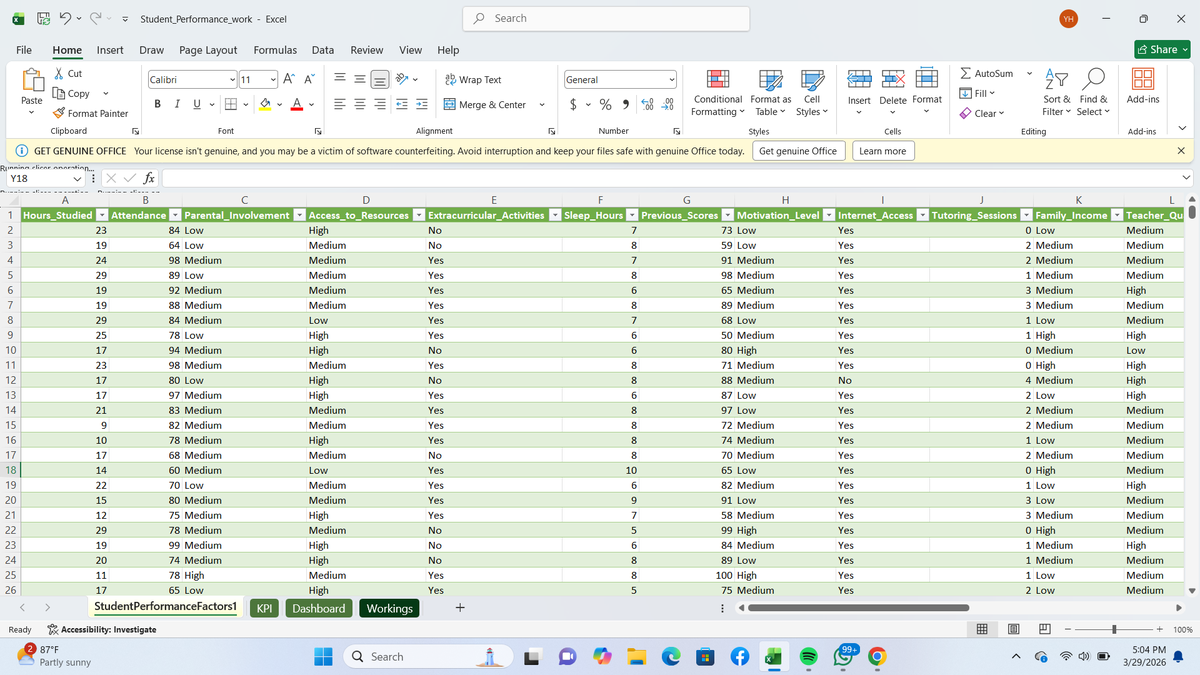Open Conditional Formatting

(717, 92)
